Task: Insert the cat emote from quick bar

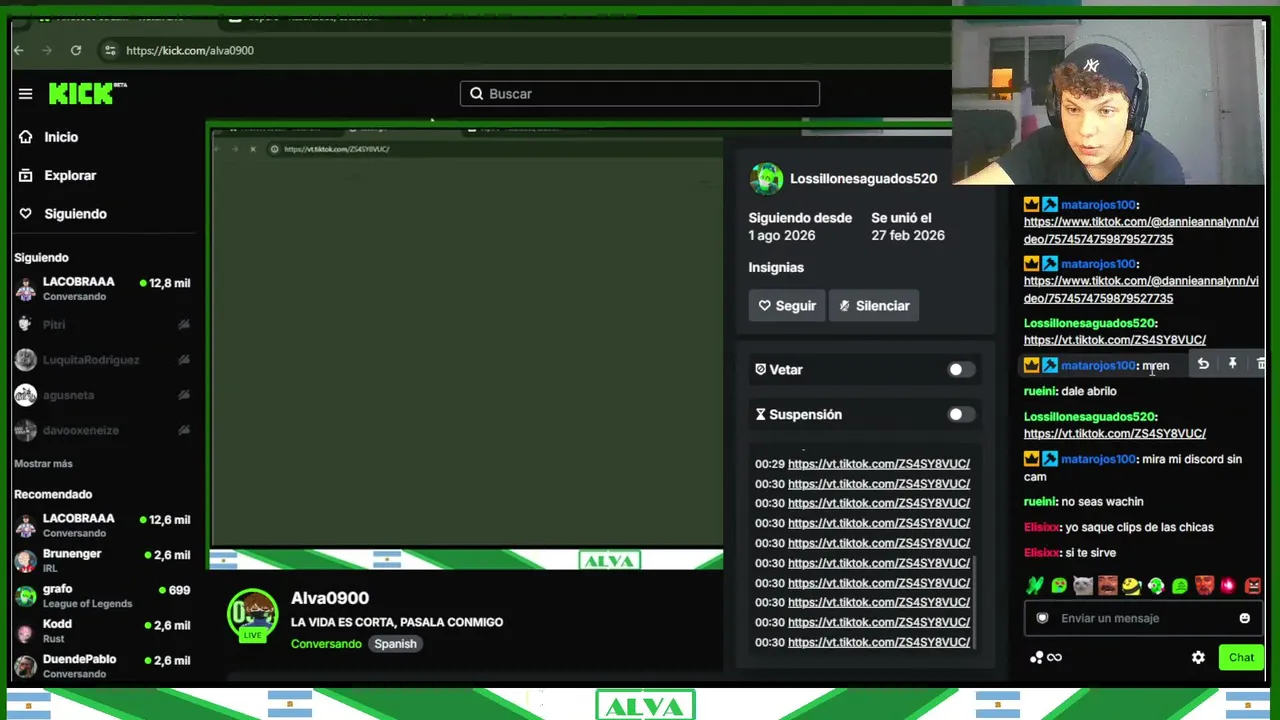Action: pyautogui.click(x=1083, y=585)
